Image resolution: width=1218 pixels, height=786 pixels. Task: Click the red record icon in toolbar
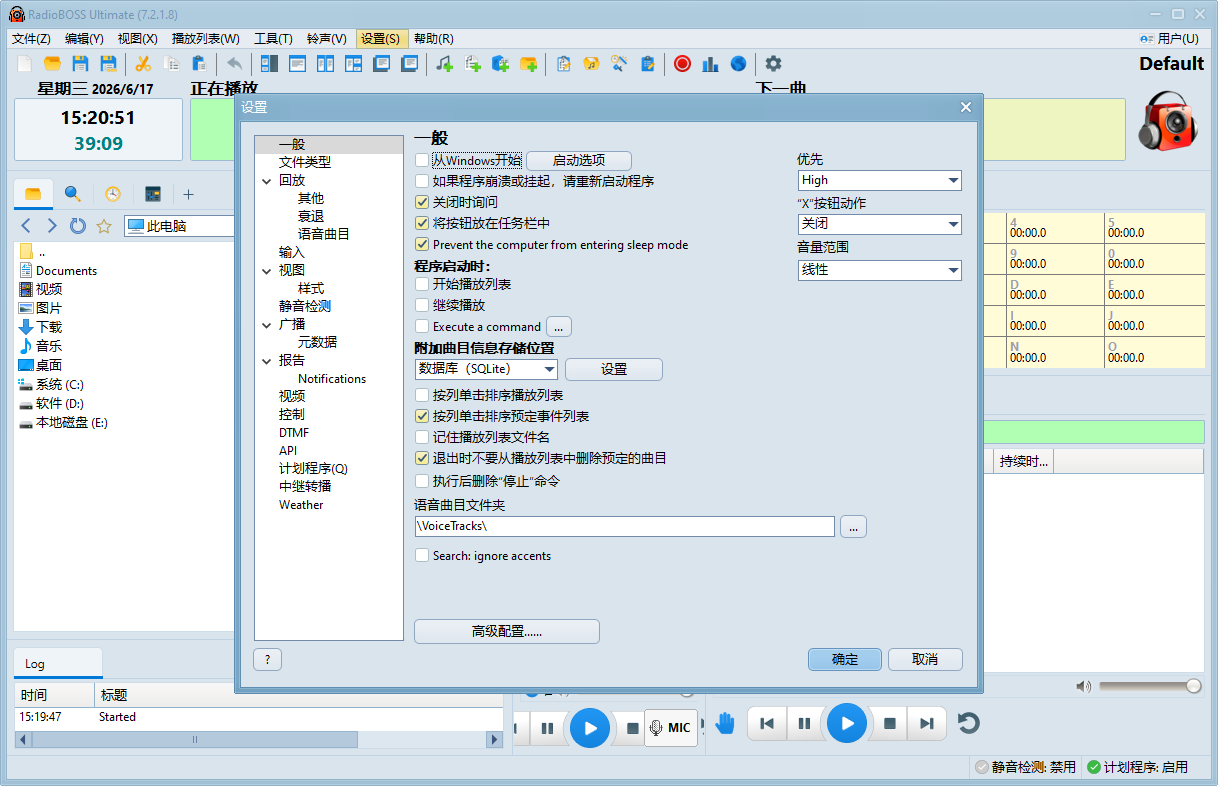pyautogui.click(x=682, y=64)
